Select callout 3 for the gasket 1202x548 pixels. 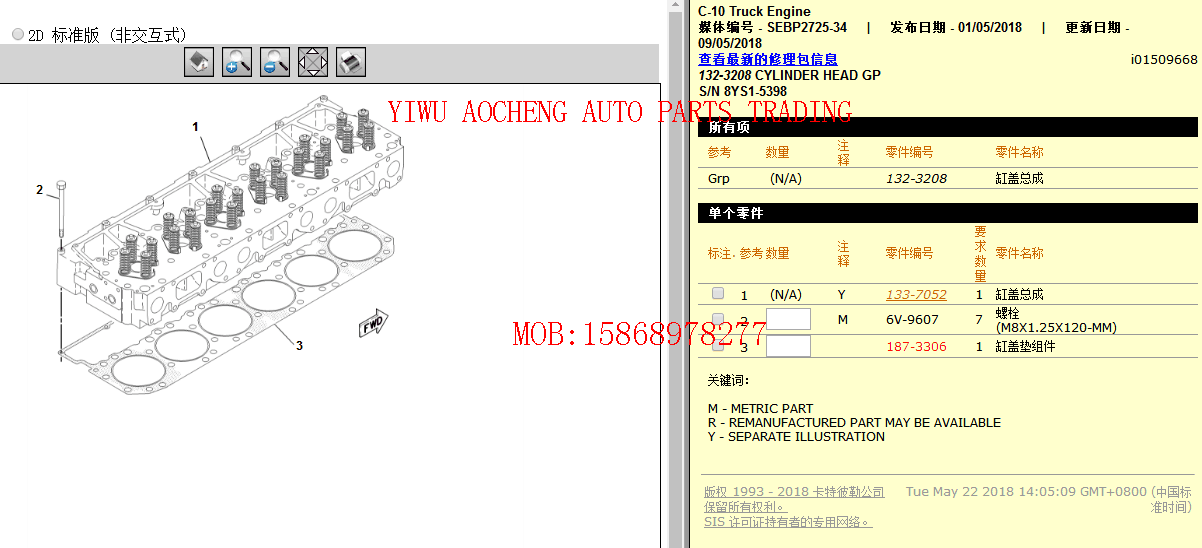point(298,346)
